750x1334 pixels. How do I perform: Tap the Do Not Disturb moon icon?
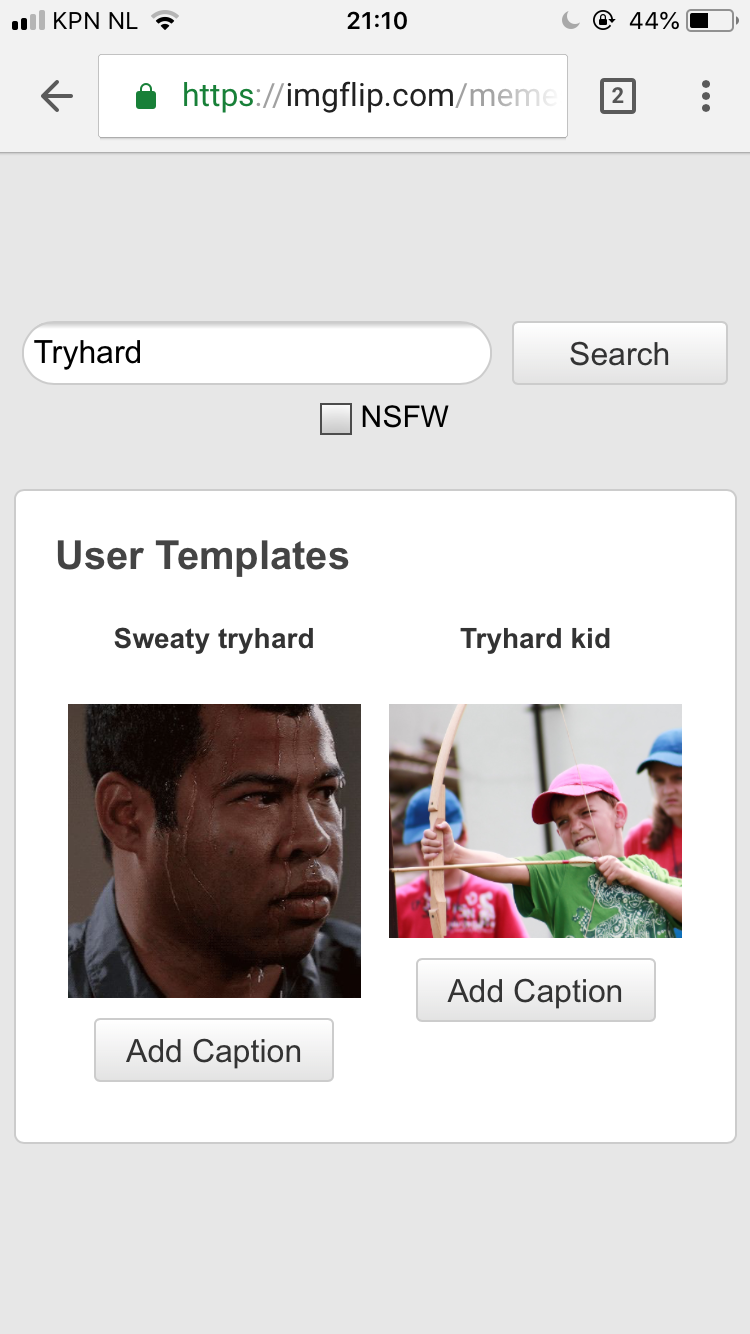(571, 21)
